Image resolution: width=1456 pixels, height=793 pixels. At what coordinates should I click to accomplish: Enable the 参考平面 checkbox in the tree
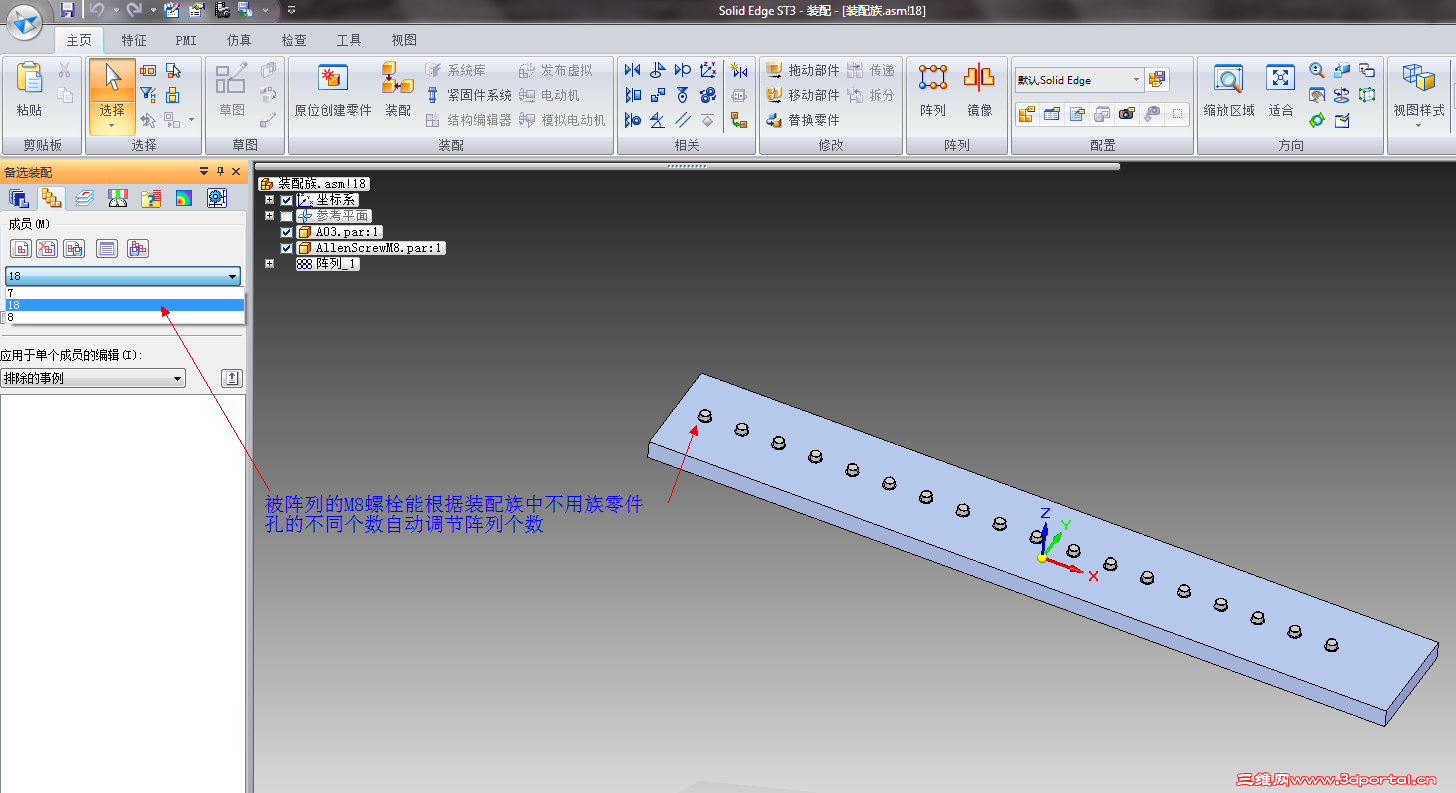[x=287, y=216]
